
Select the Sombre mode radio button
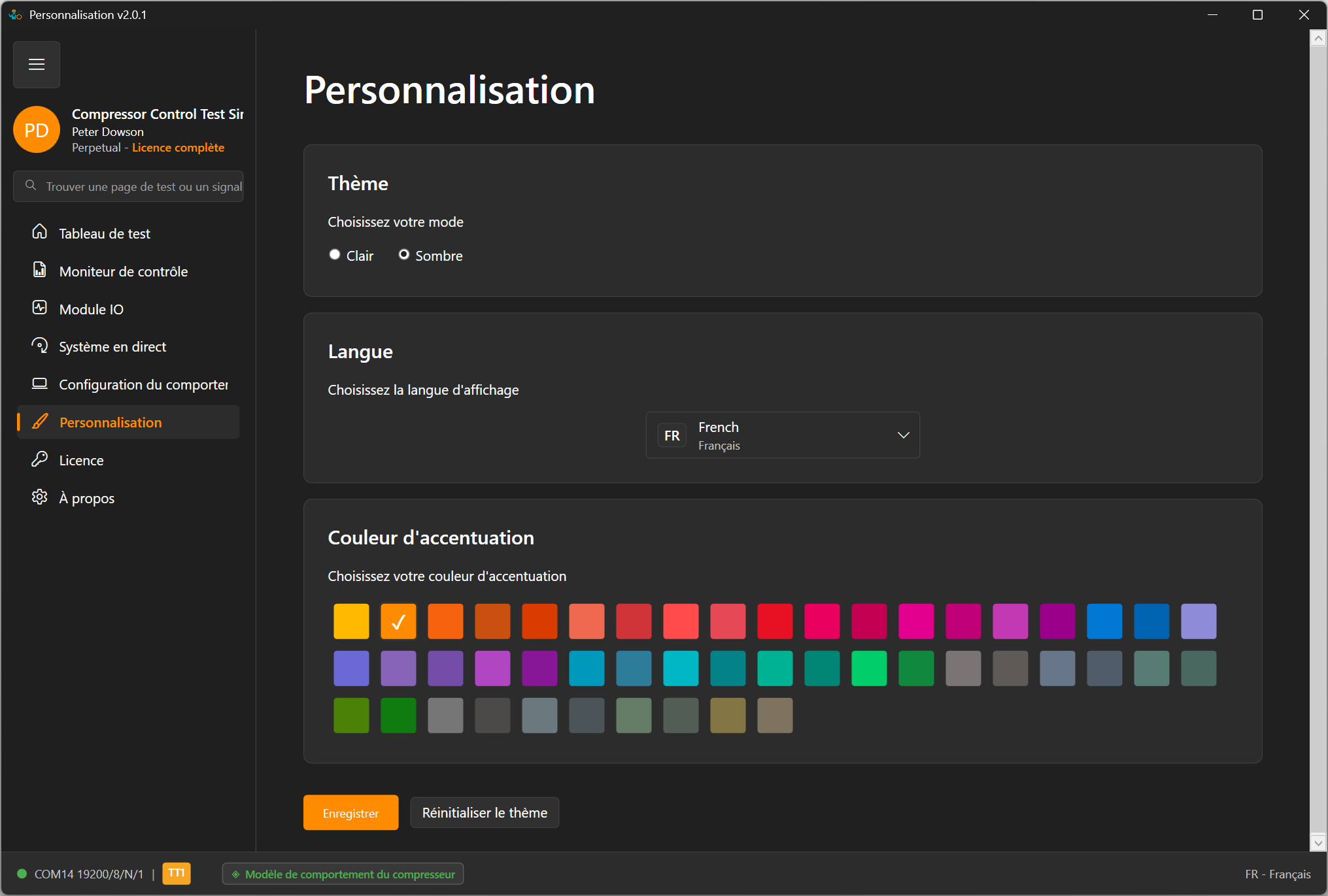tap(404, 255)
